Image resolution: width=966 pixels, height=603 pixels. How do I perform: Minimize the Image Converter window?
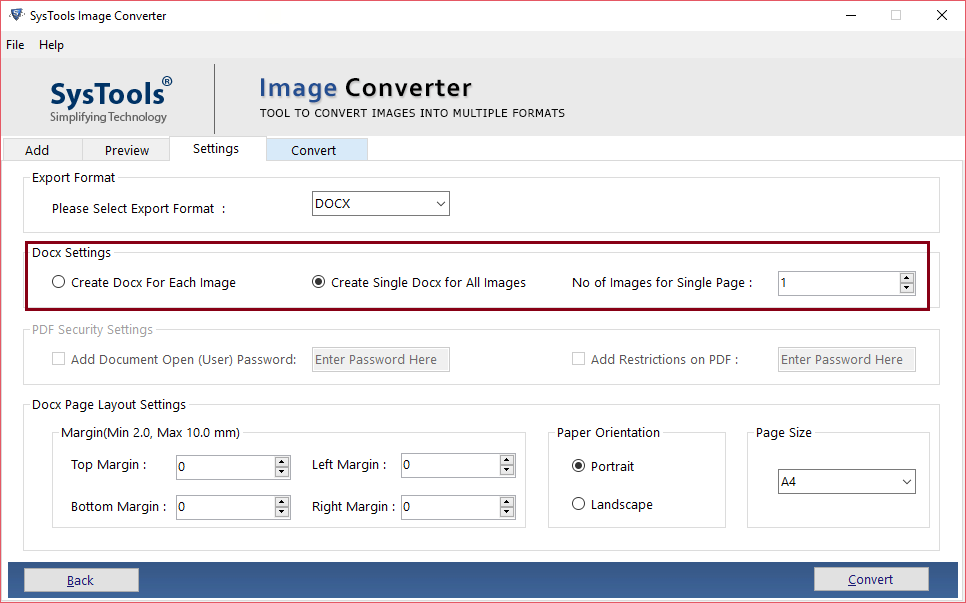click(x=851, y=15)
